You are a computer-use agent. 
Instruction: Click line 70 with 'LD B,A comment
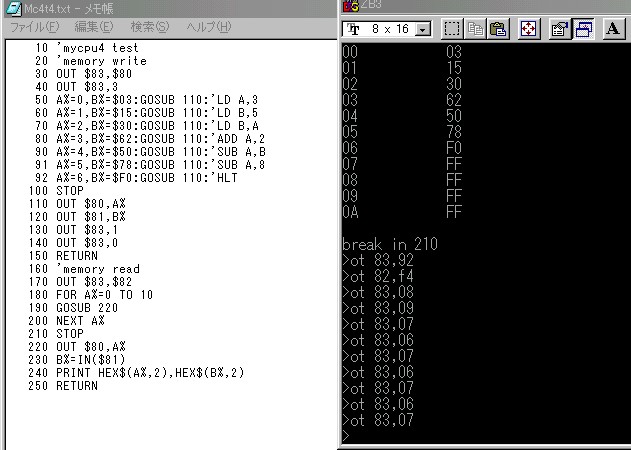coord(146,126)
